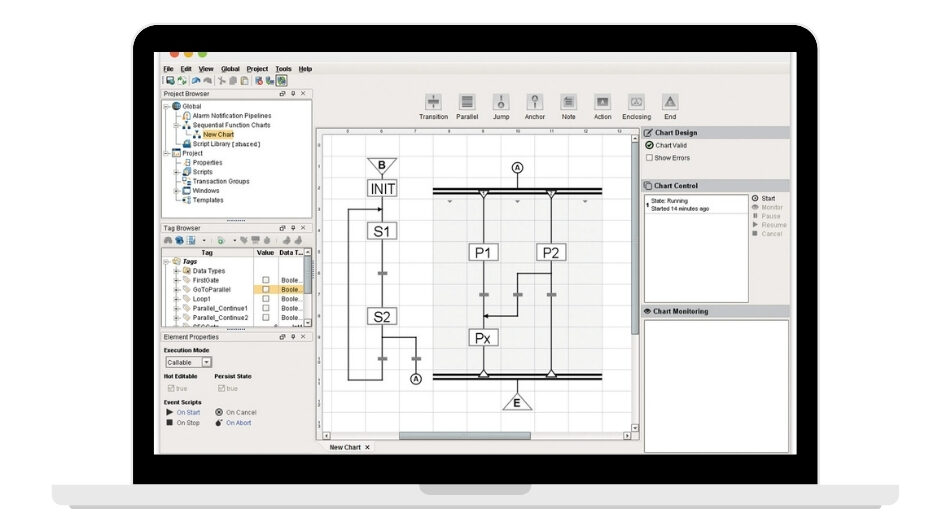This screenshot has height=529, width=950.
Task: Click the canvas horizontal scrollbar thumb
Action: click(465, 435)
